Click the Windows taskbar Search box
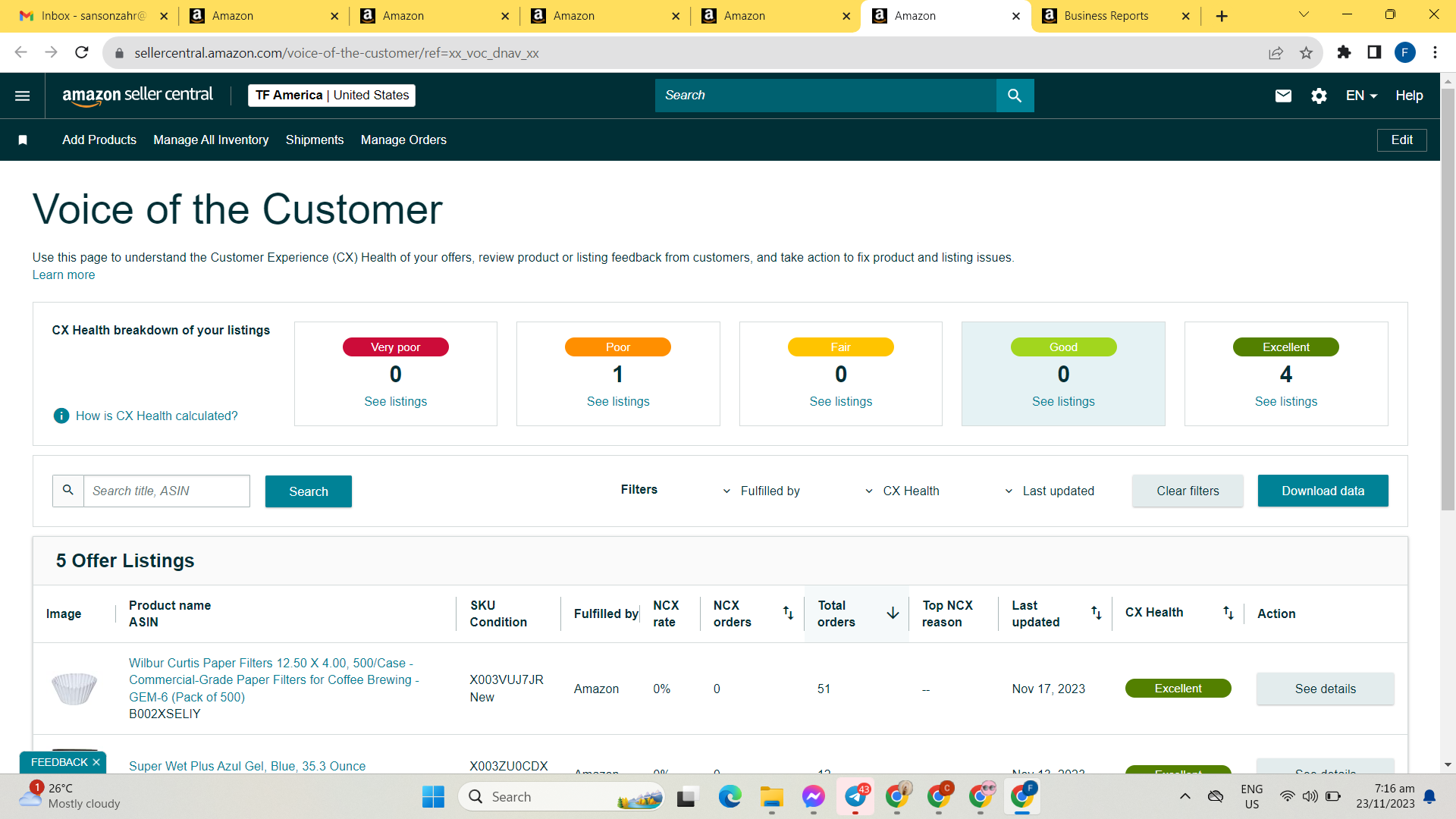 (561, 797)
